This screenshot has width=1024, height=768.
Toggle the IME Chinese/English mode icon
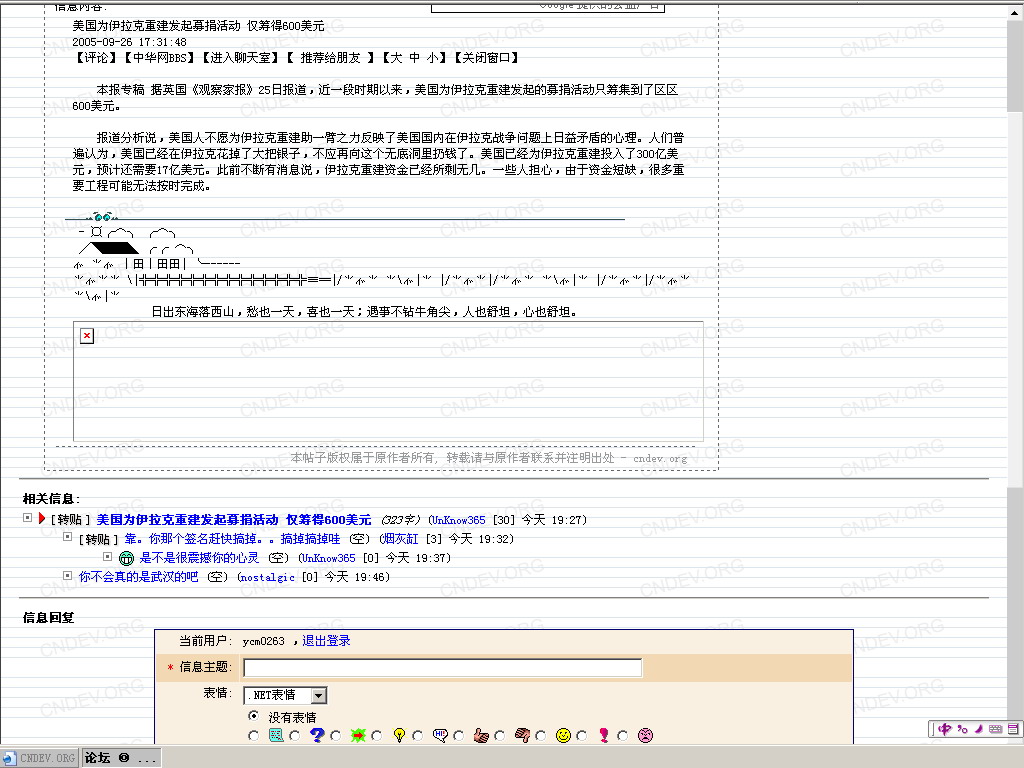tap(945, 729)
